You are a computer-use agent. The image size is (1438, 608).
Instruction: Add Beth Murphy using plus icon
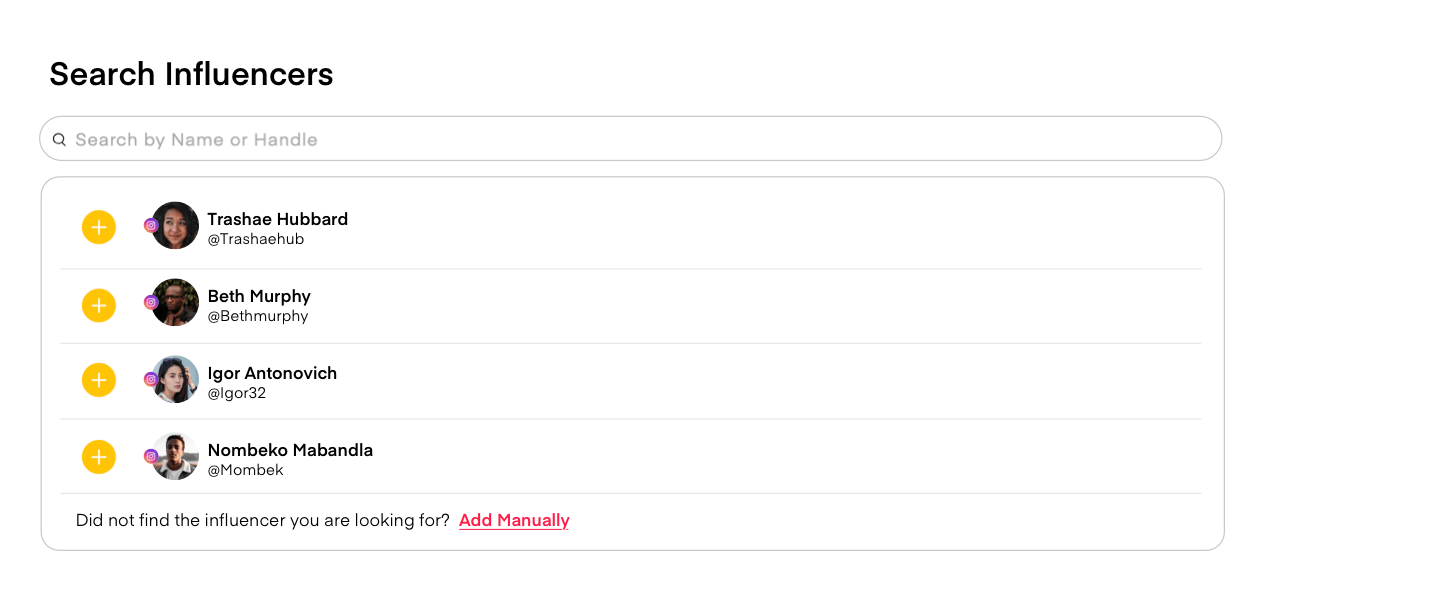coord(99,304)
